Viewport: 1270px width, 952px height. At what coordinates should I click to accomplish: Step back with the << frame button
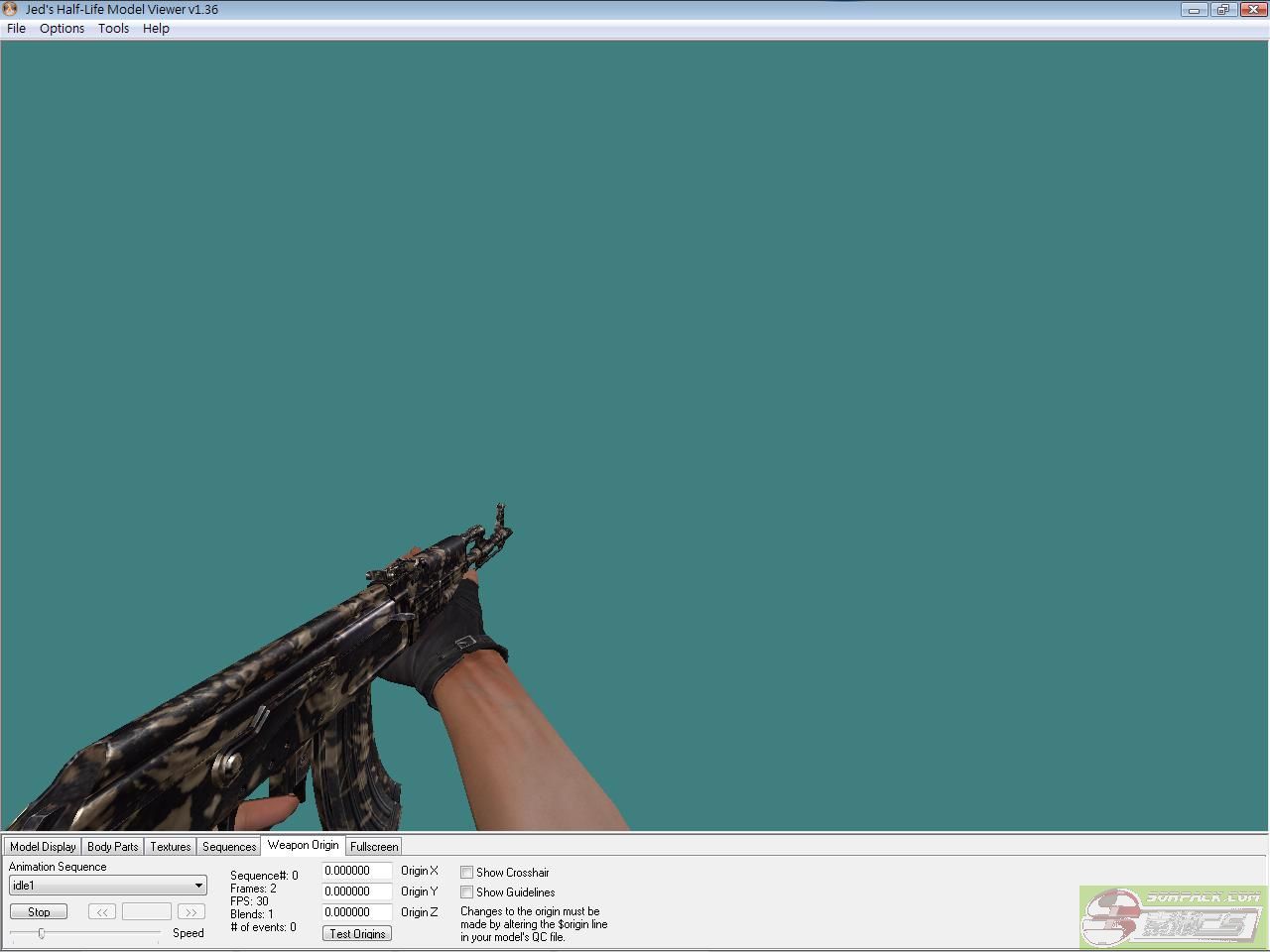point(101,911)
